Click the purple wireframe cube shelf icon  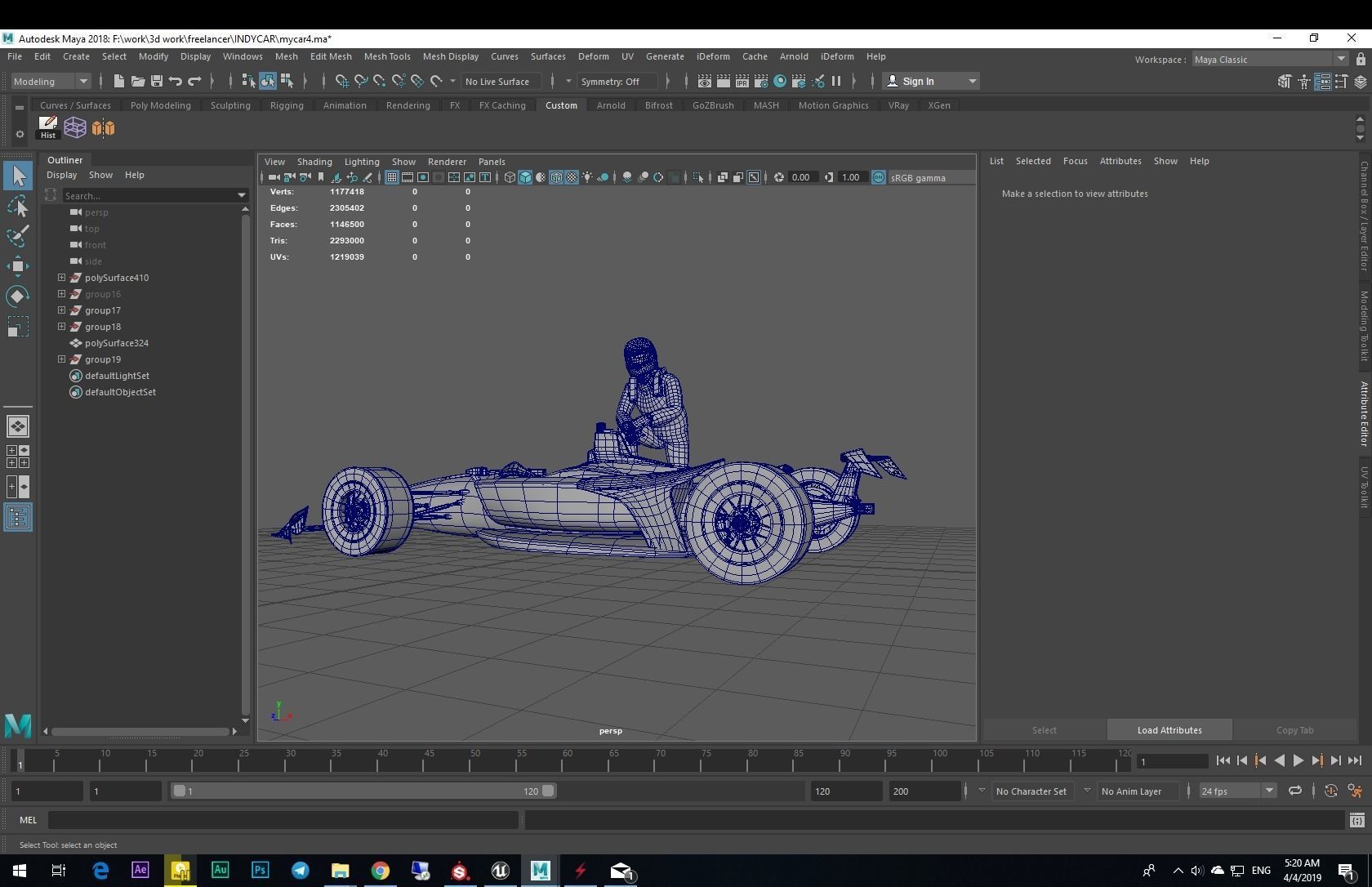[75, 127]
